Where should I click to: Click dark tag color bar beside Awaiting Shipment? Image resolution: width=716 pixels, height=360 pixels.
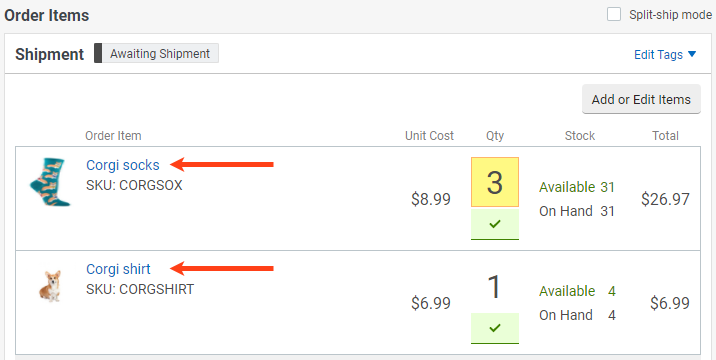[x=98, y=53]
